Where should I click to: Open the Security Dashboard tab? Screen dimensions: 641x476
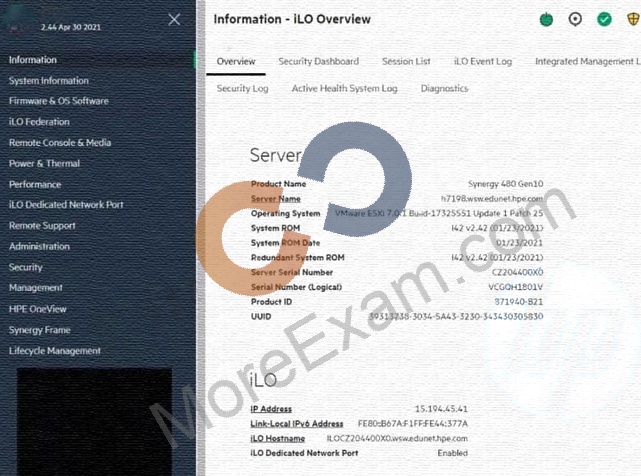tap(318, 61)
